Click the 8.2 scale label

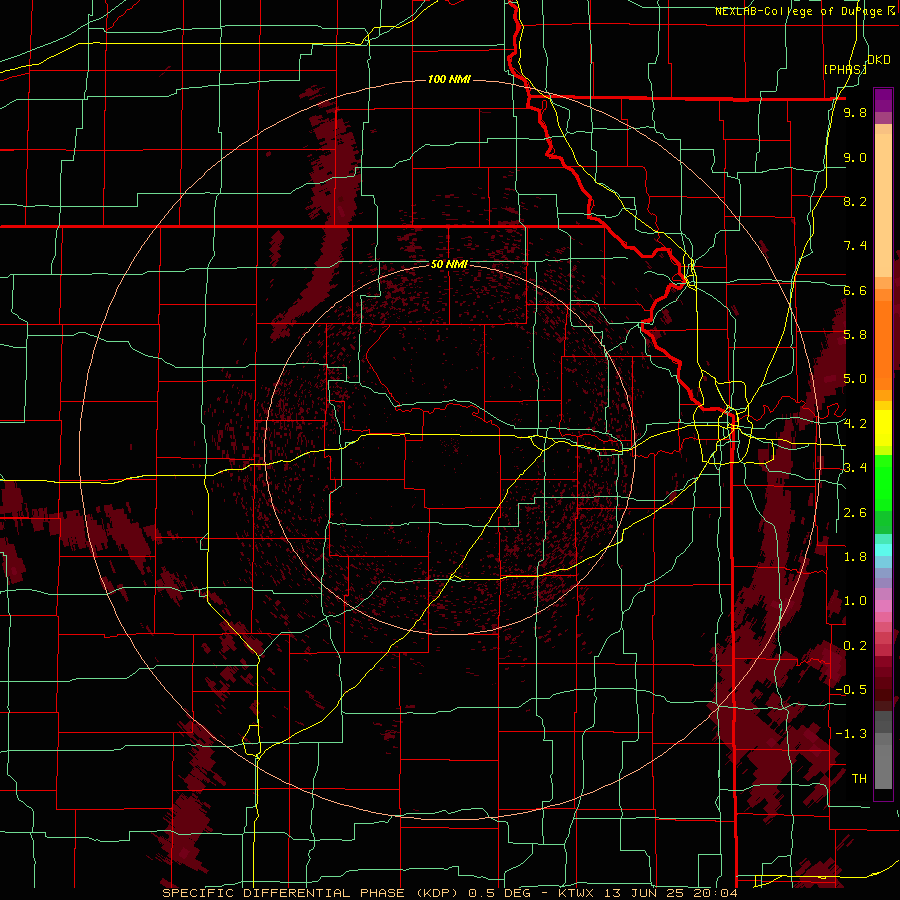855,201
